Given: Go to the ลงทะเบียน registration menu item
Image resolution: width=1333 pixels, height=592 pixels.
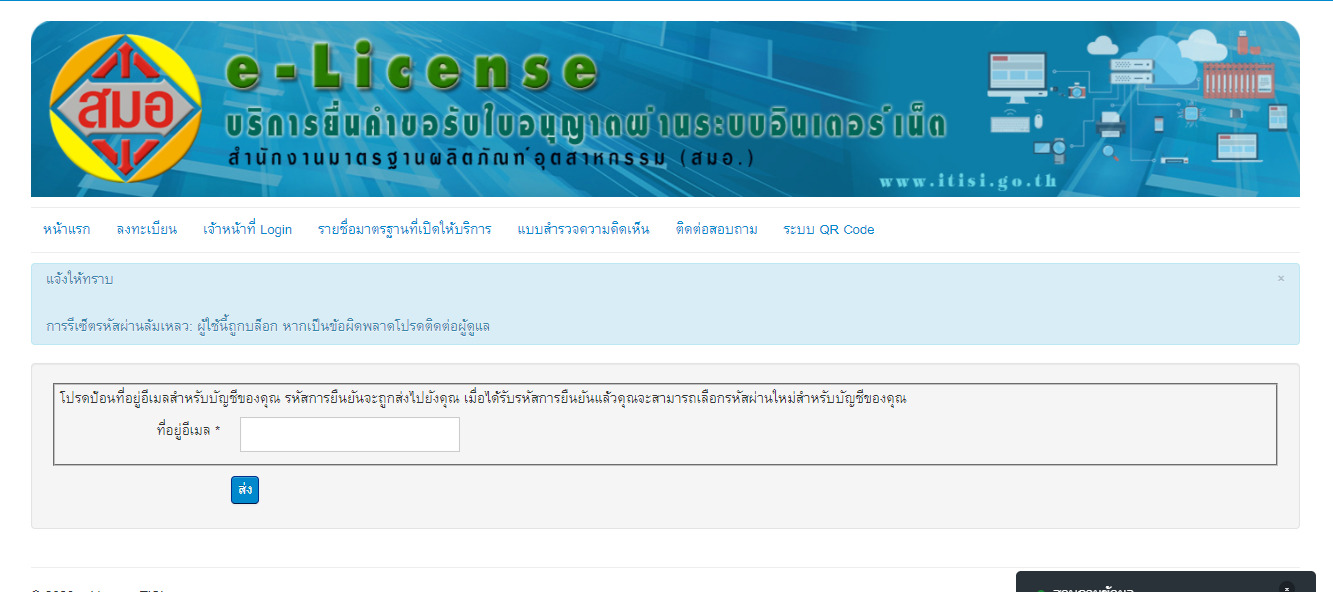Looking at the screenshot, I should (x=147, y=230).
